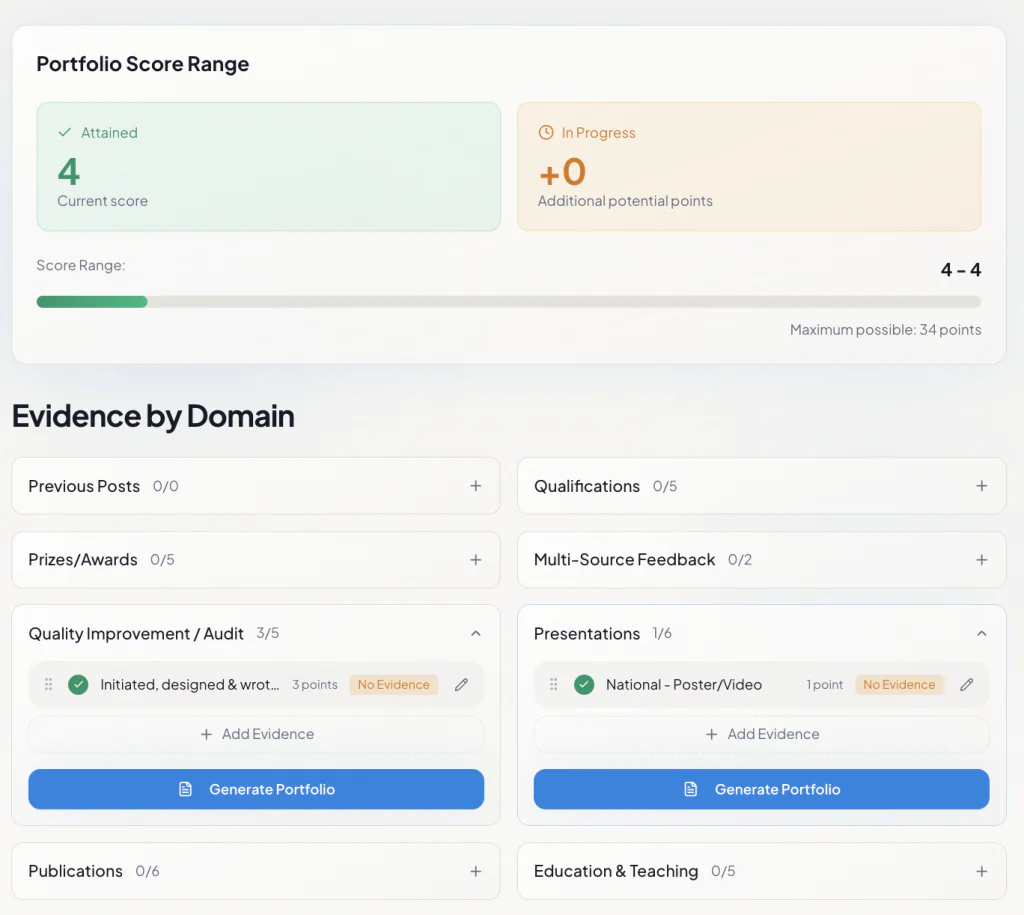
Task: Select the Education & Teaching heading
Action: pyautogui.click(x=616, y=871)
